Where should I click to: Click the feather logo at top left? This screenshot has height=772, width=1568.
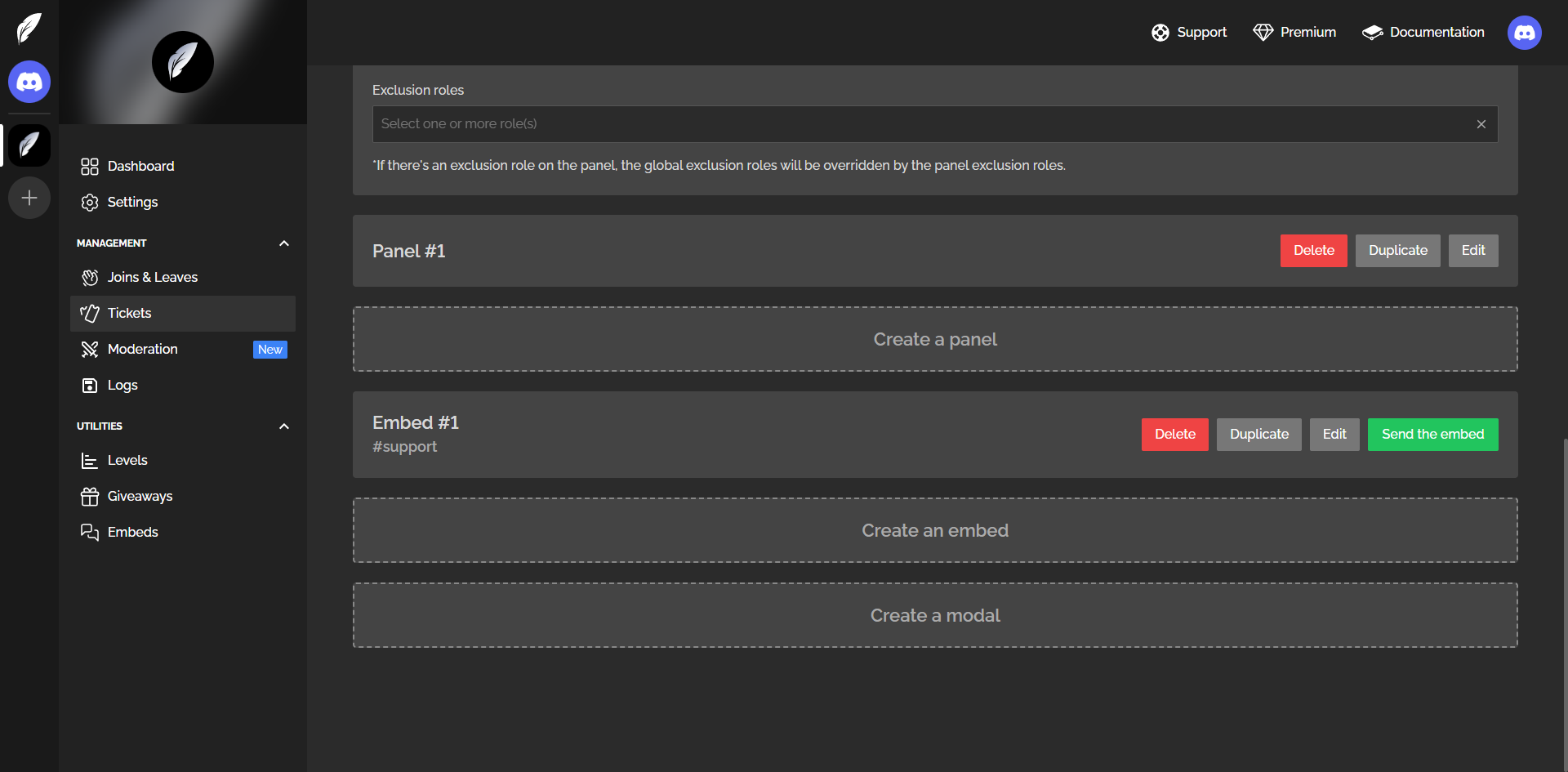pos(29,29)
